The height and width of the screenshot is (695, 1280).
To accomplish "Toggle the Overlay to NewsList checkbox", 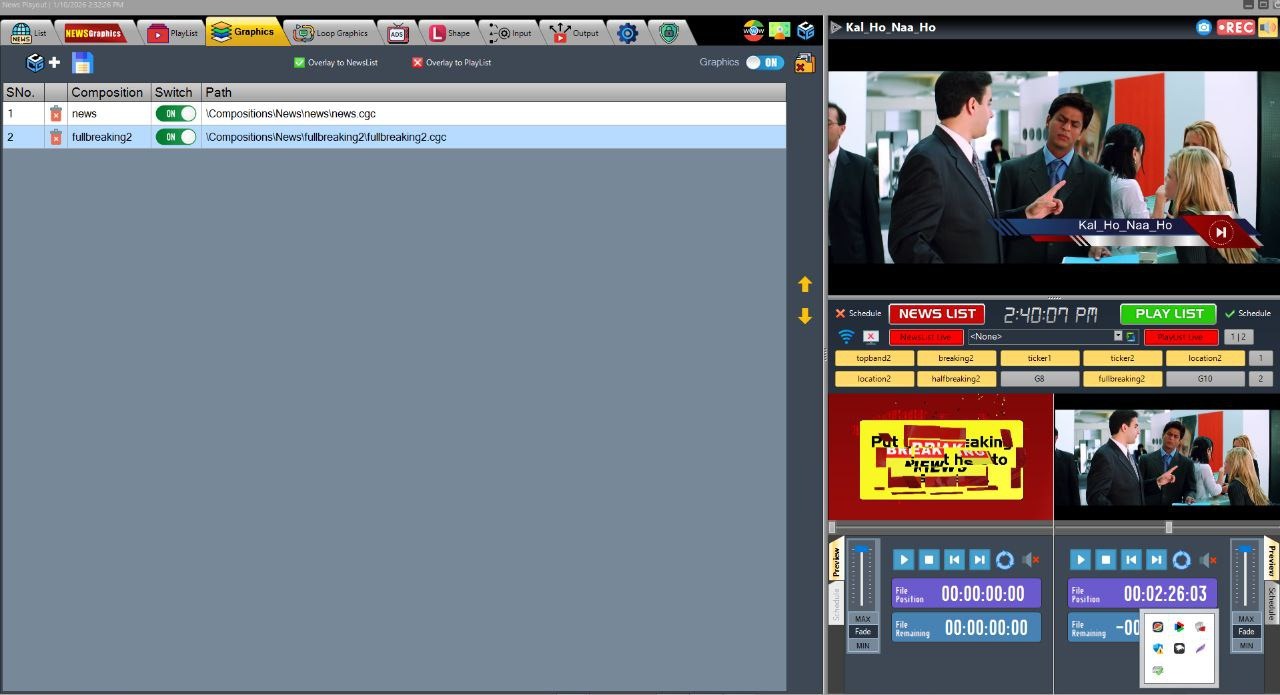I will [299, 62].
